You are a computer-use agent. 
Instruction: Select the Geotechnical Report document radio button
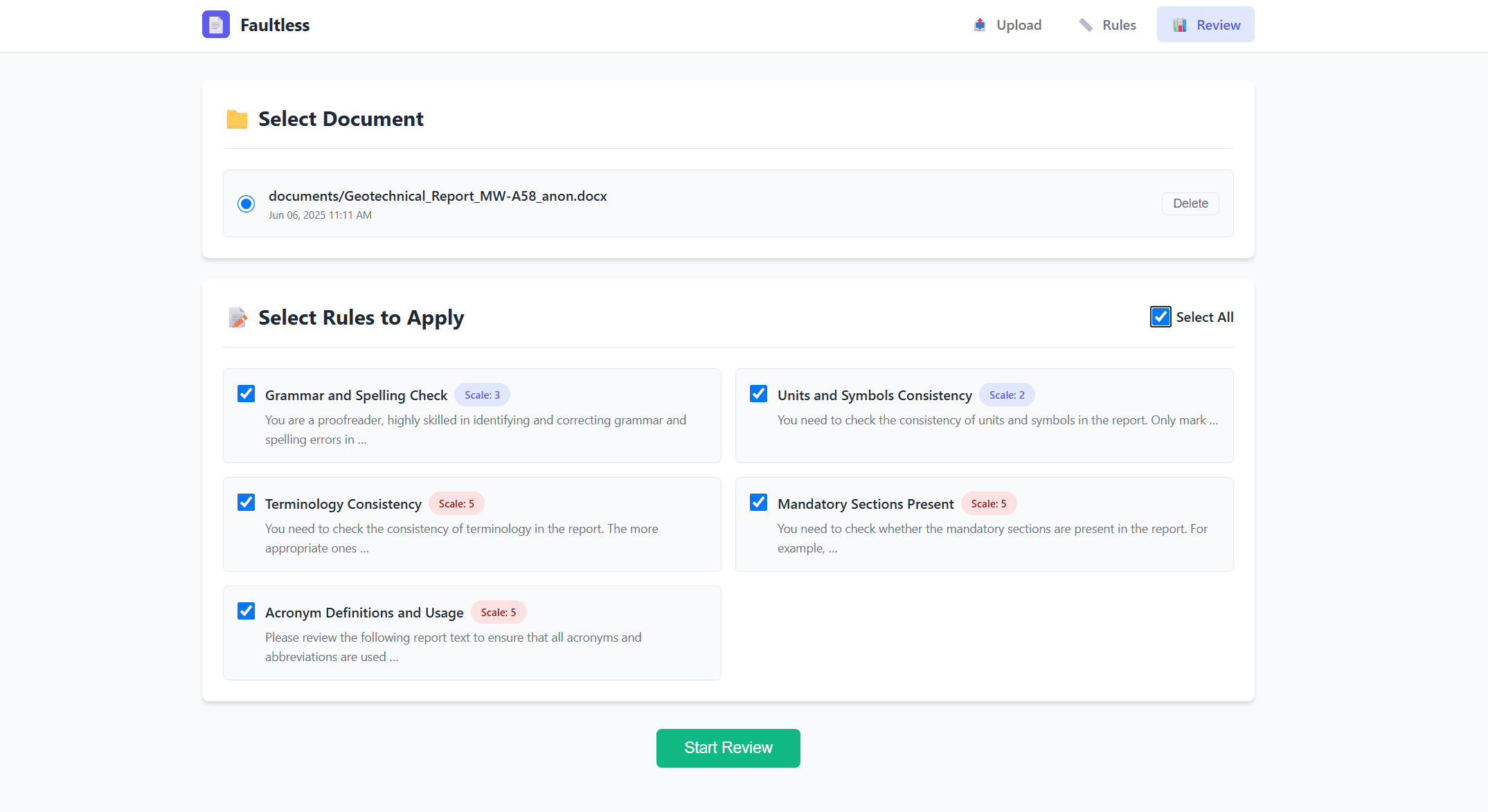coord(246,204)
